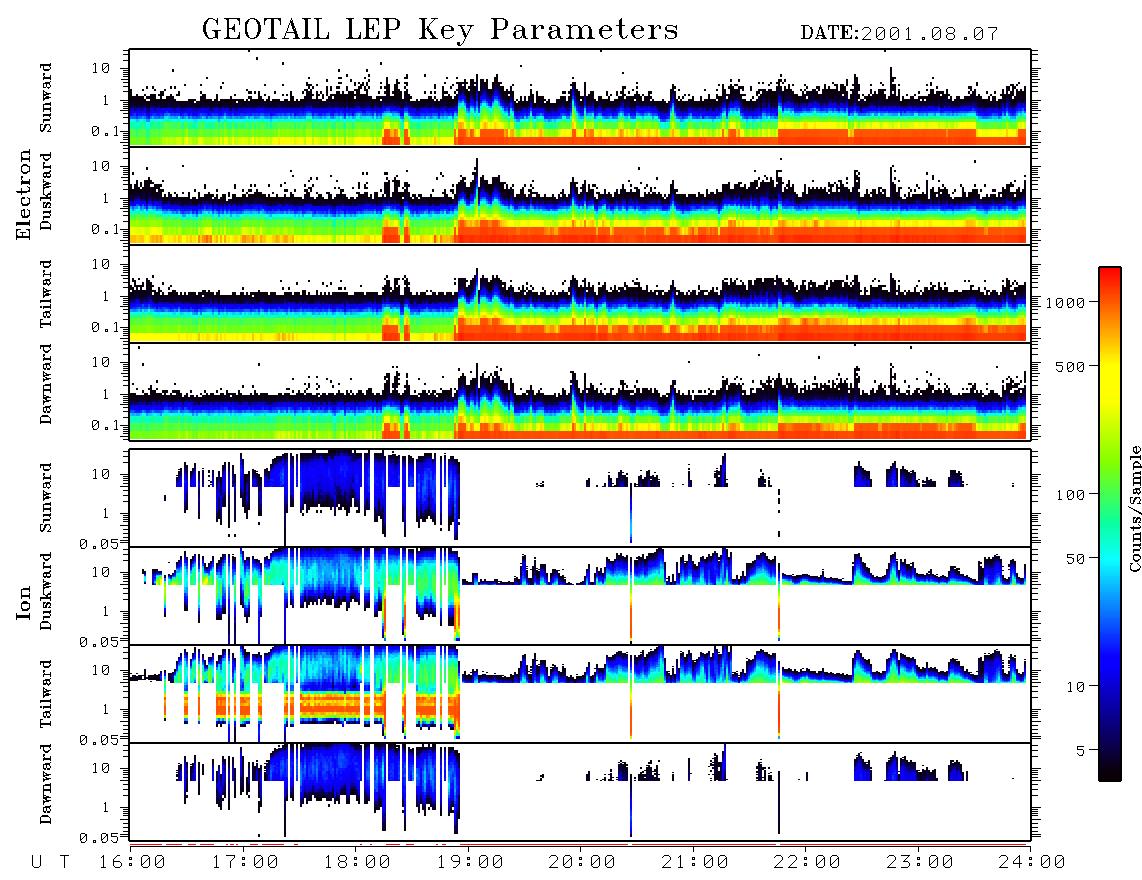The image size is (1142, 880).
Task: Select the DATE:2001.08.07 label
Action: pos(899,34)
